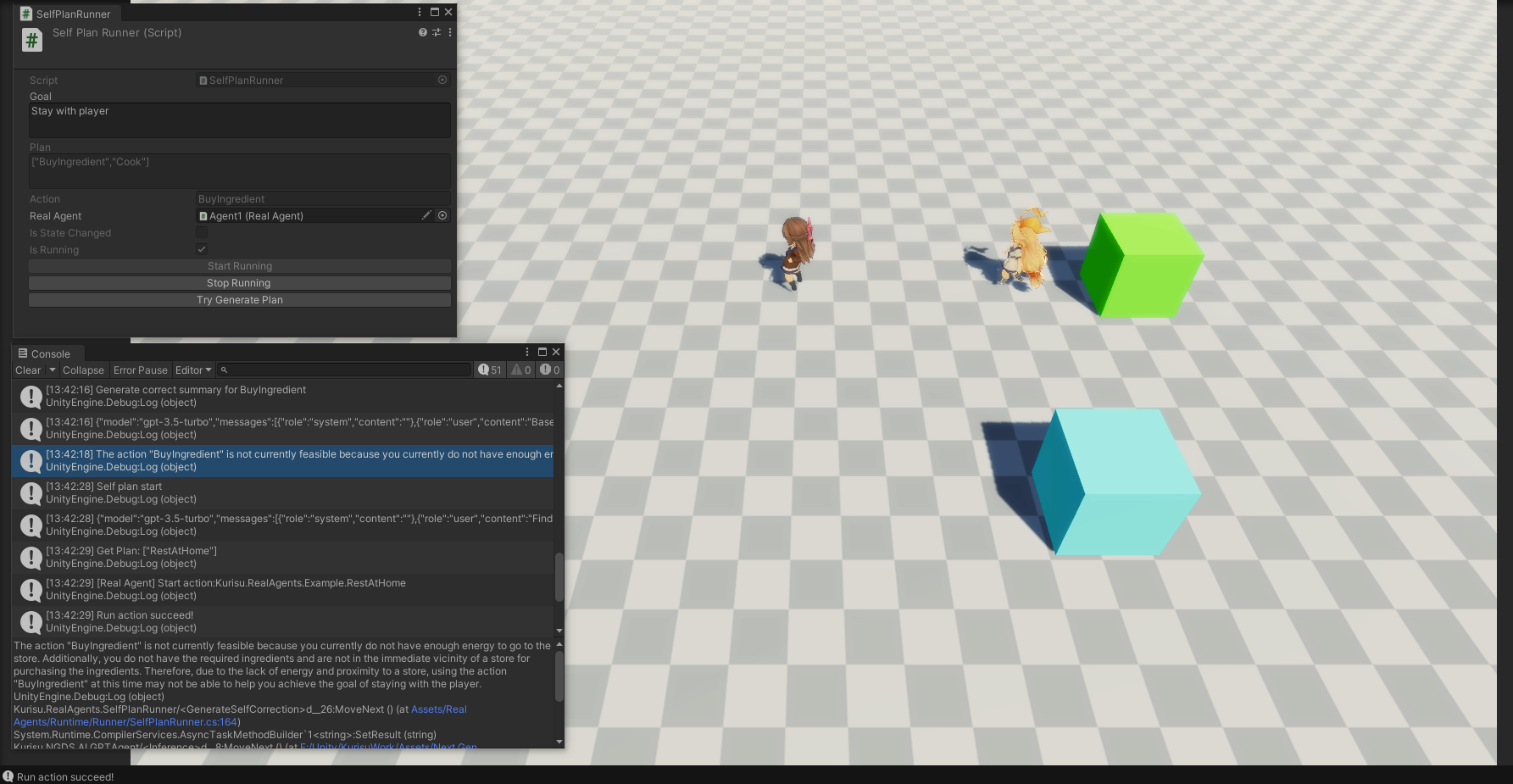Click the cyan cube in scene
Screen dimensions: 1513x784
(1115, 481)
